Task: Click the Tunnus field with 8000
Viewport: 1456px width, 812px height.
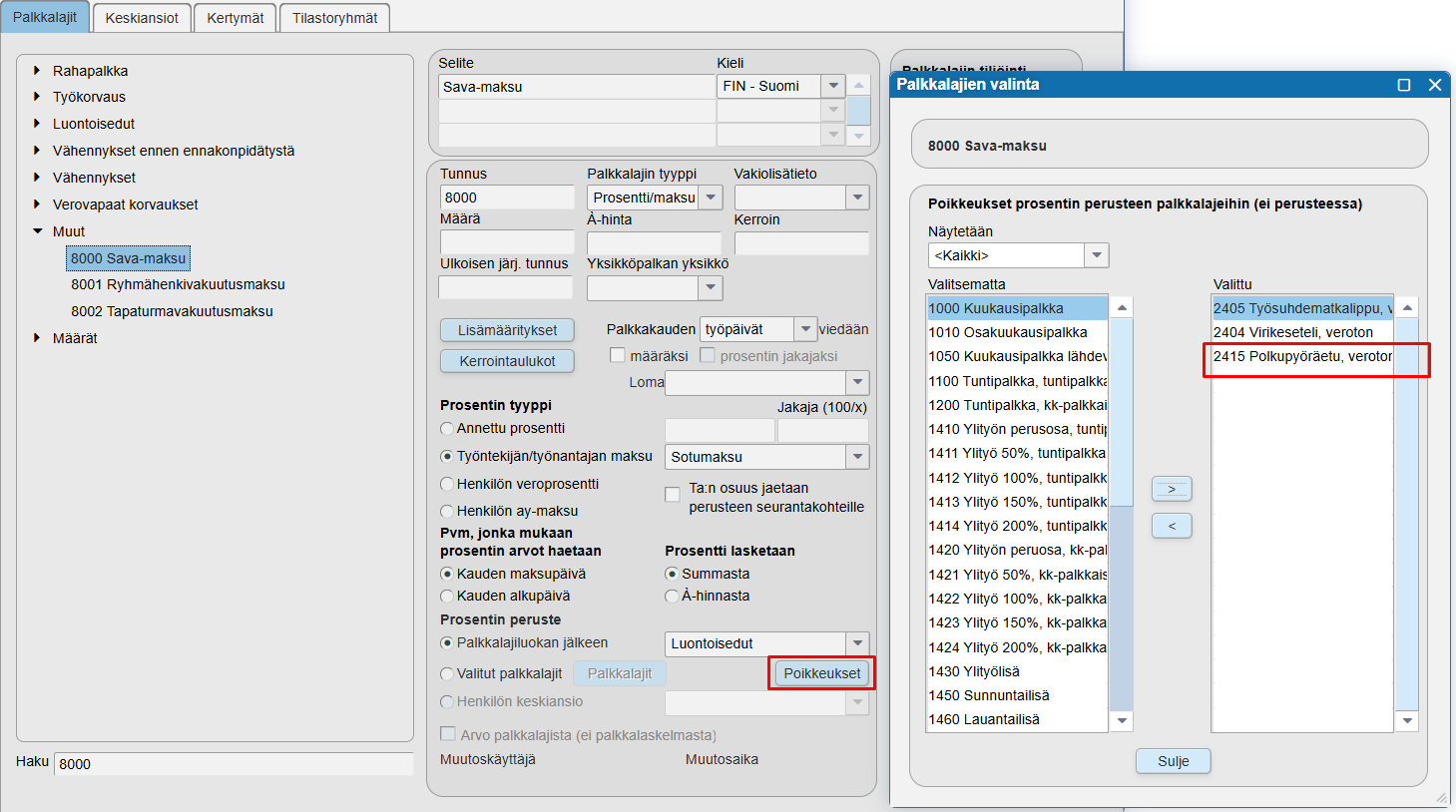Action: tap(507, 198)
